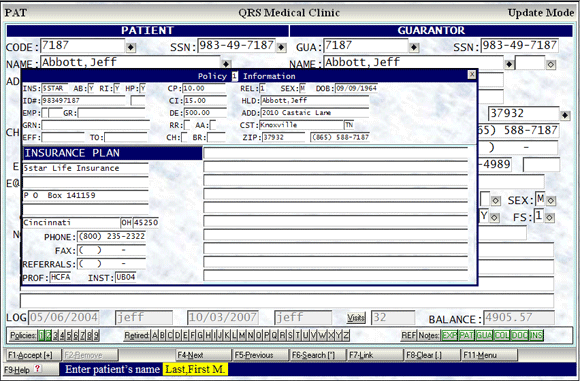
Task: Toggle the AA flag box
Action: (213, 125)
